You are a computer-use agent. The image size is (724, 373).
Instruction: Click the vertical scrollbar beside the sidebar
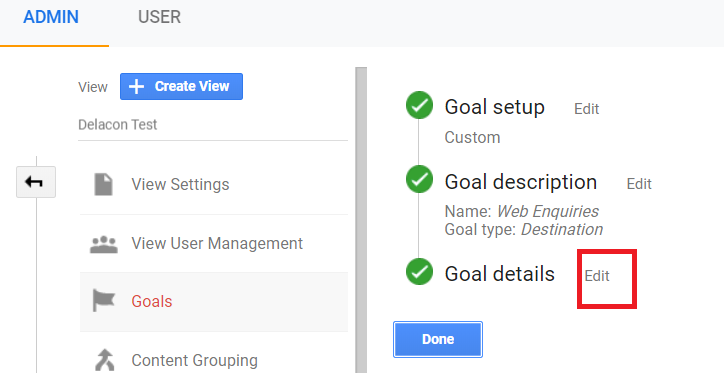click(361, 220)
